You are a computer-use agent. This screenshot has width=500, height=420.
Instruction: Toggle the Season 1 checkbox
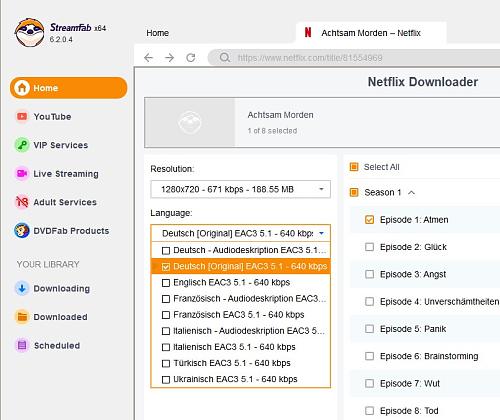pyautogui.click(x=354, y=192)
